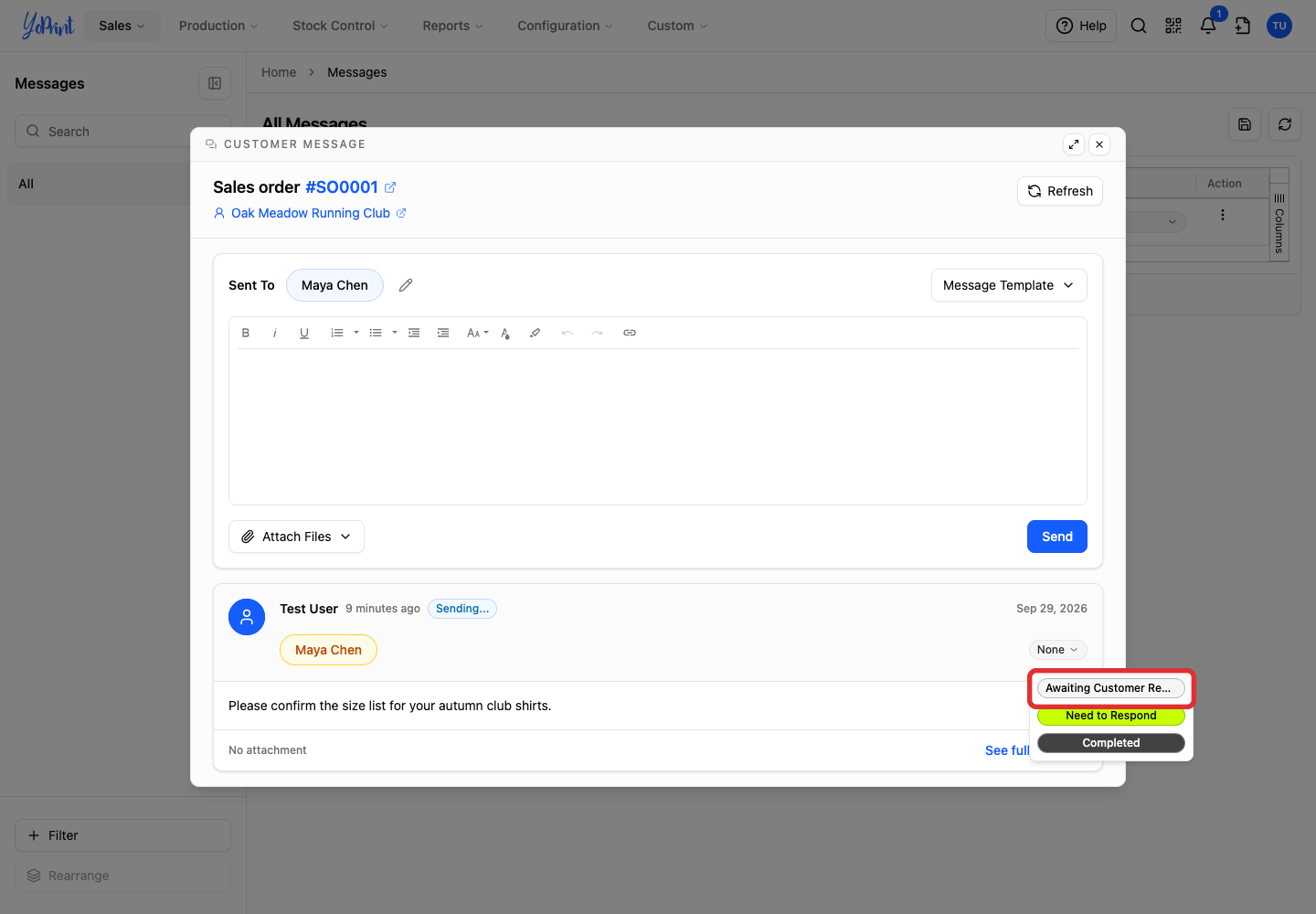
Task: Click the Maya Chen recipient chip
Action: point(334,285)
